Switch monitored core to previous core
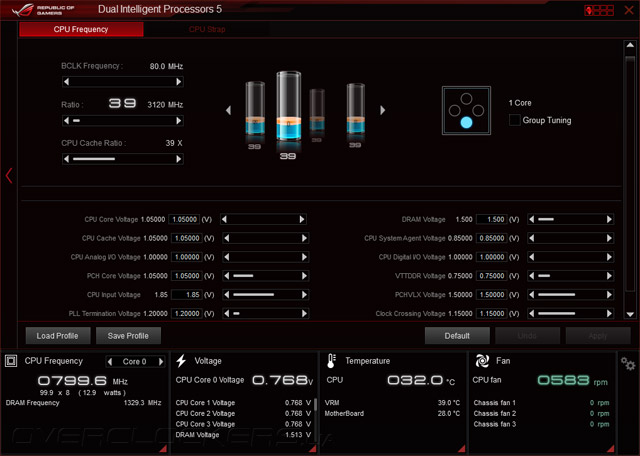Image resolution: width=640 pixels, height=456 pixels. coord(109,362)
